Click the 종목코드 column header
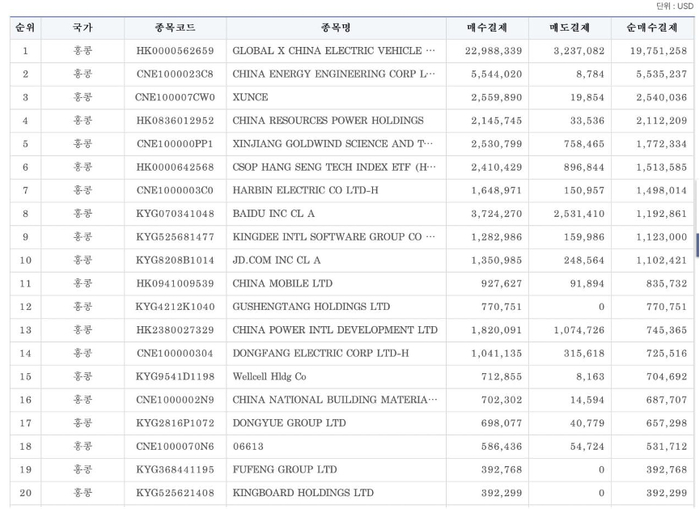The height and width of the screenshot is (509, 700). tap(175, 28)
